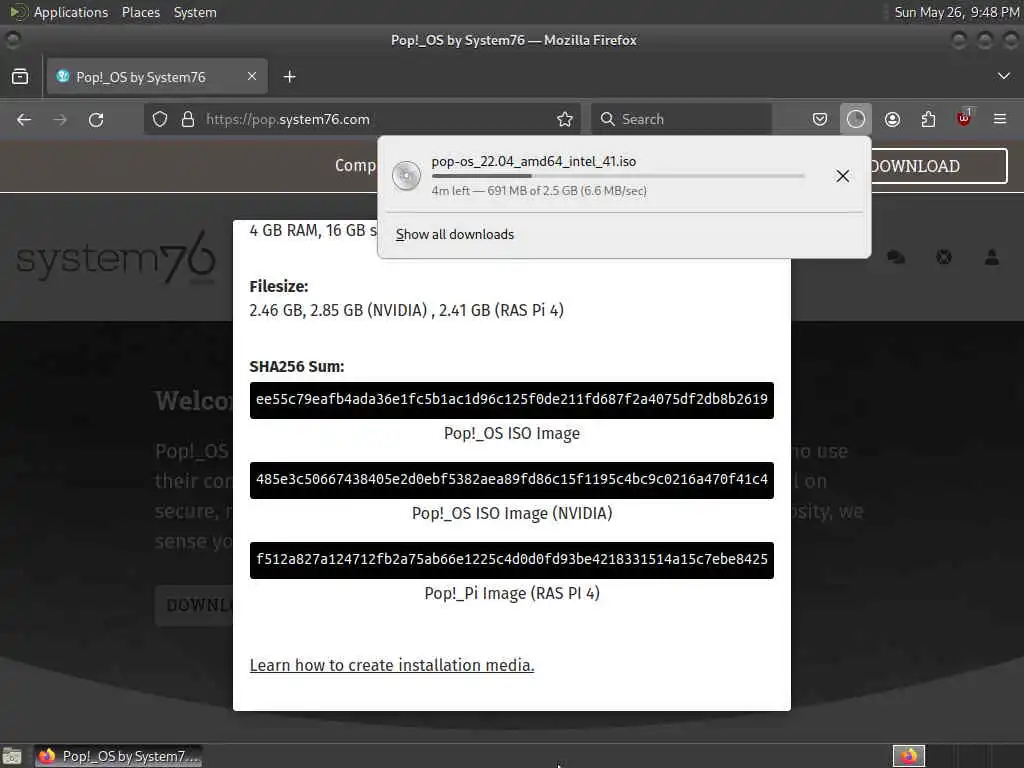Open a new tab with plus

click(x=289, y=77)
